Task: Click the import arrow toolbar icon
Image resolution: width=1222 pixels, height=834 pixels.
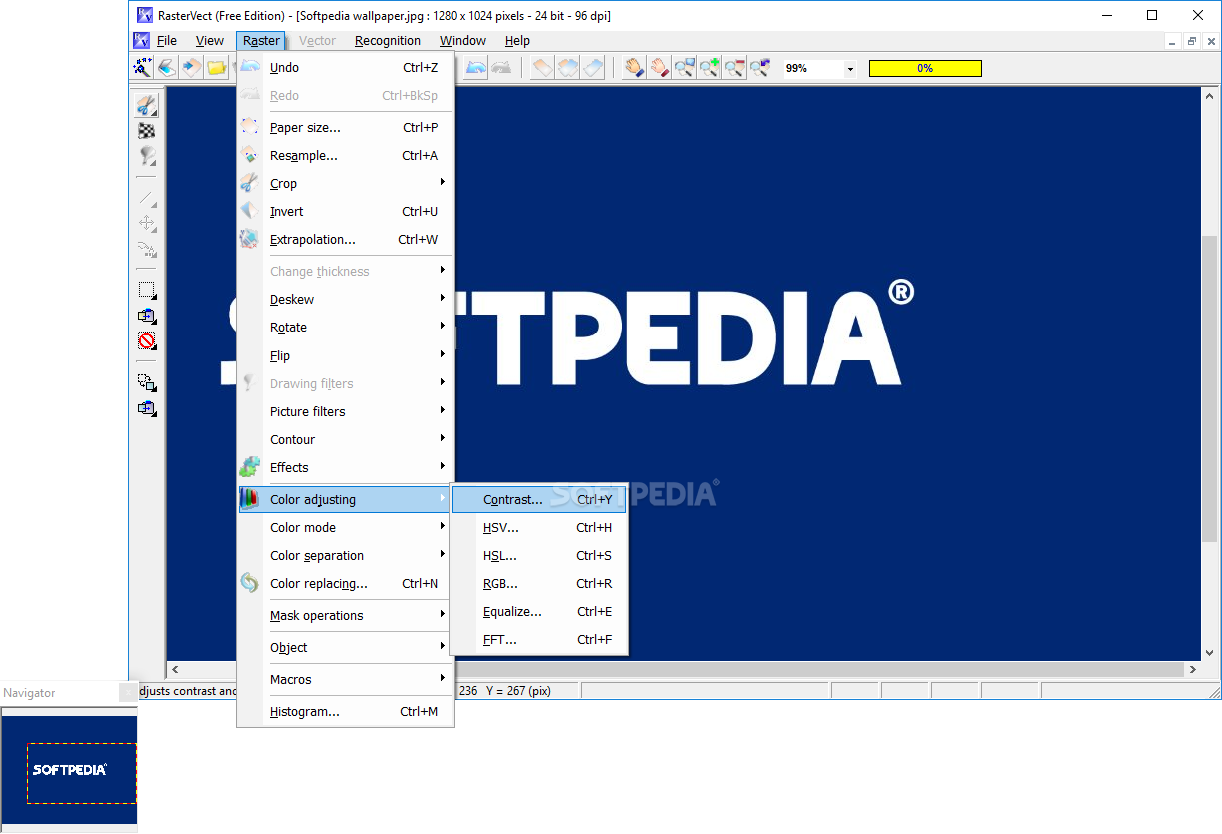Action: coord(191,68)
